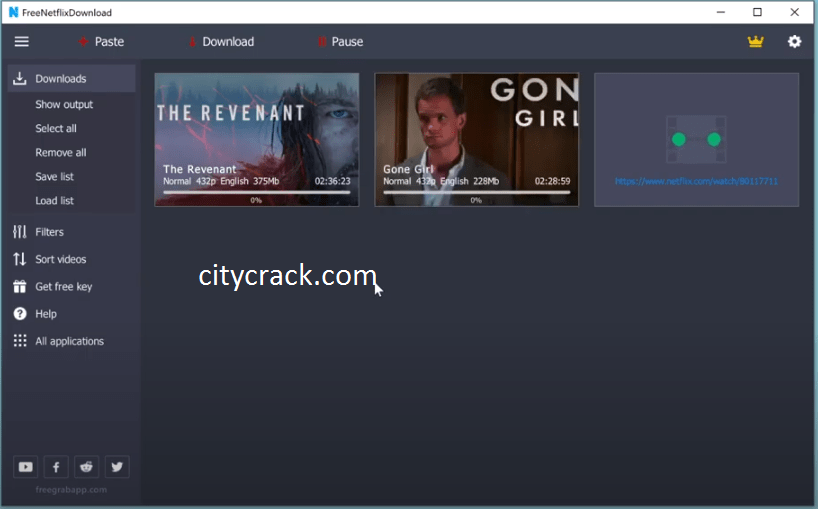Open Twitter social icon
The image size is (818, 509).
tap(117, 467)
